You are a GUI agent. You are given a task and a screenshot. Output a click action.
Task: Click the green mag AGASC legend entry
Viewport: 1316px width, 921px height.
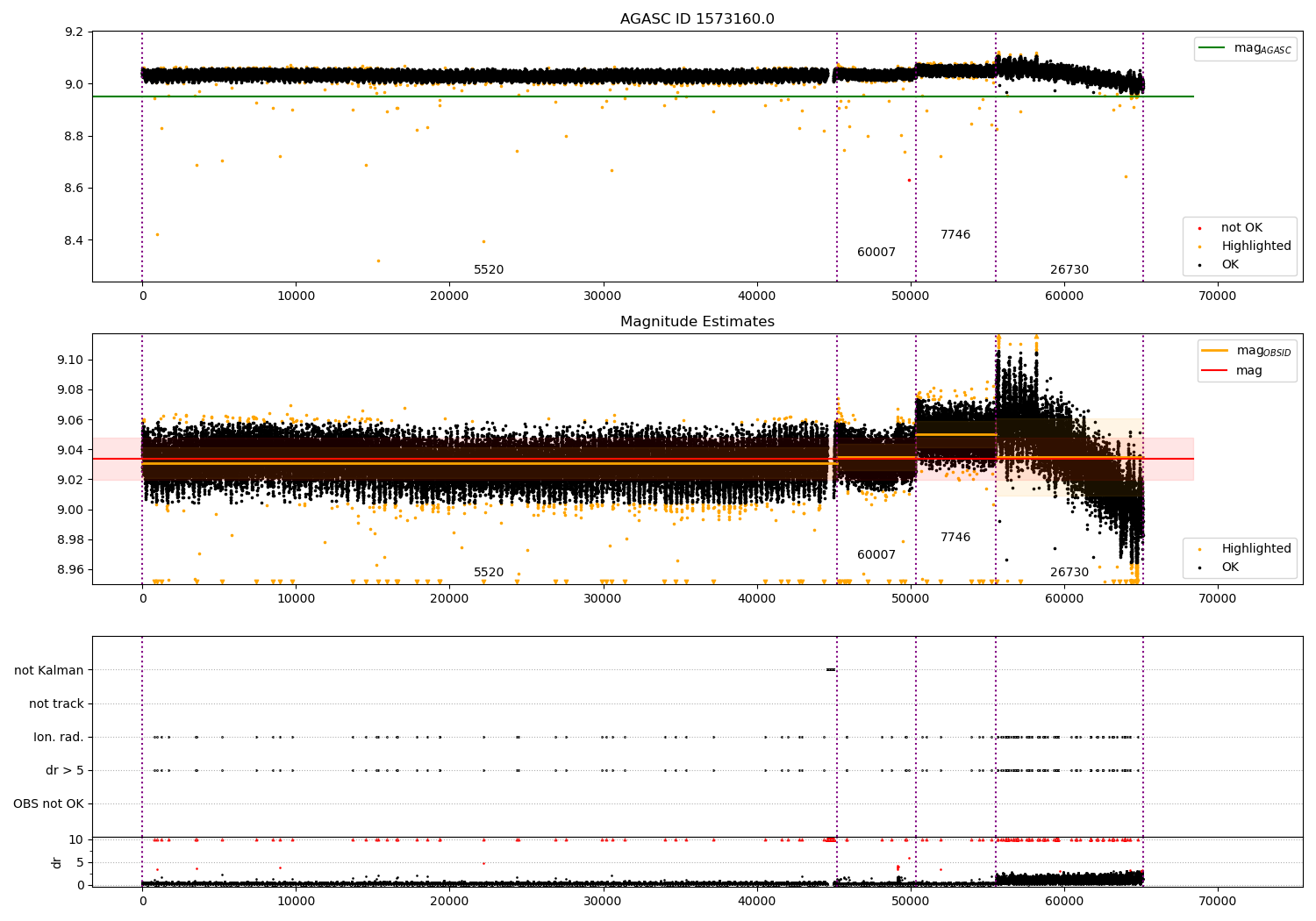1245,48
